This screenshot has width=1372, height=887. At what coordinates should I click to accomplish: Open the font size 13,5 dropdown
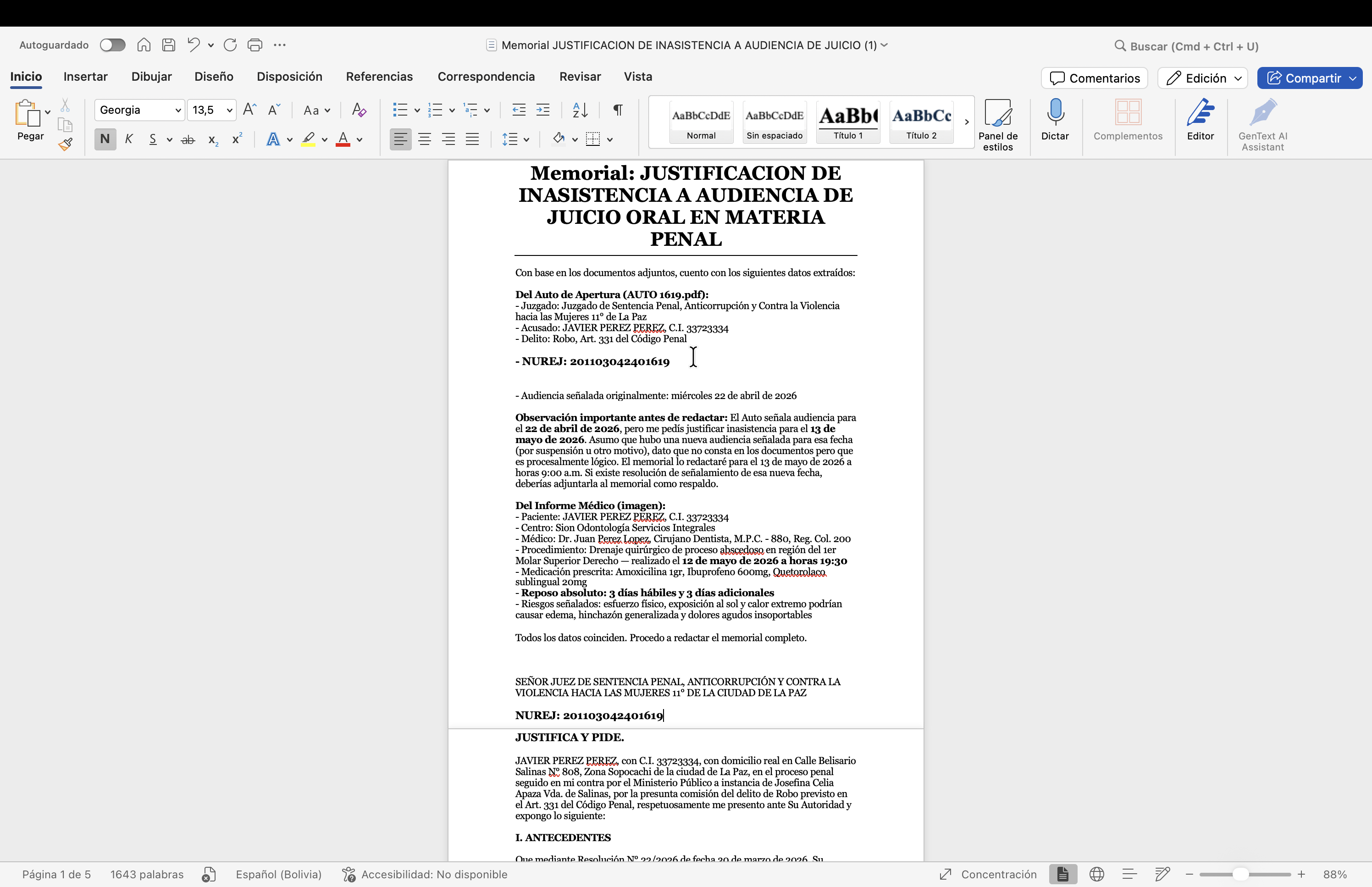tap(229, 110)
